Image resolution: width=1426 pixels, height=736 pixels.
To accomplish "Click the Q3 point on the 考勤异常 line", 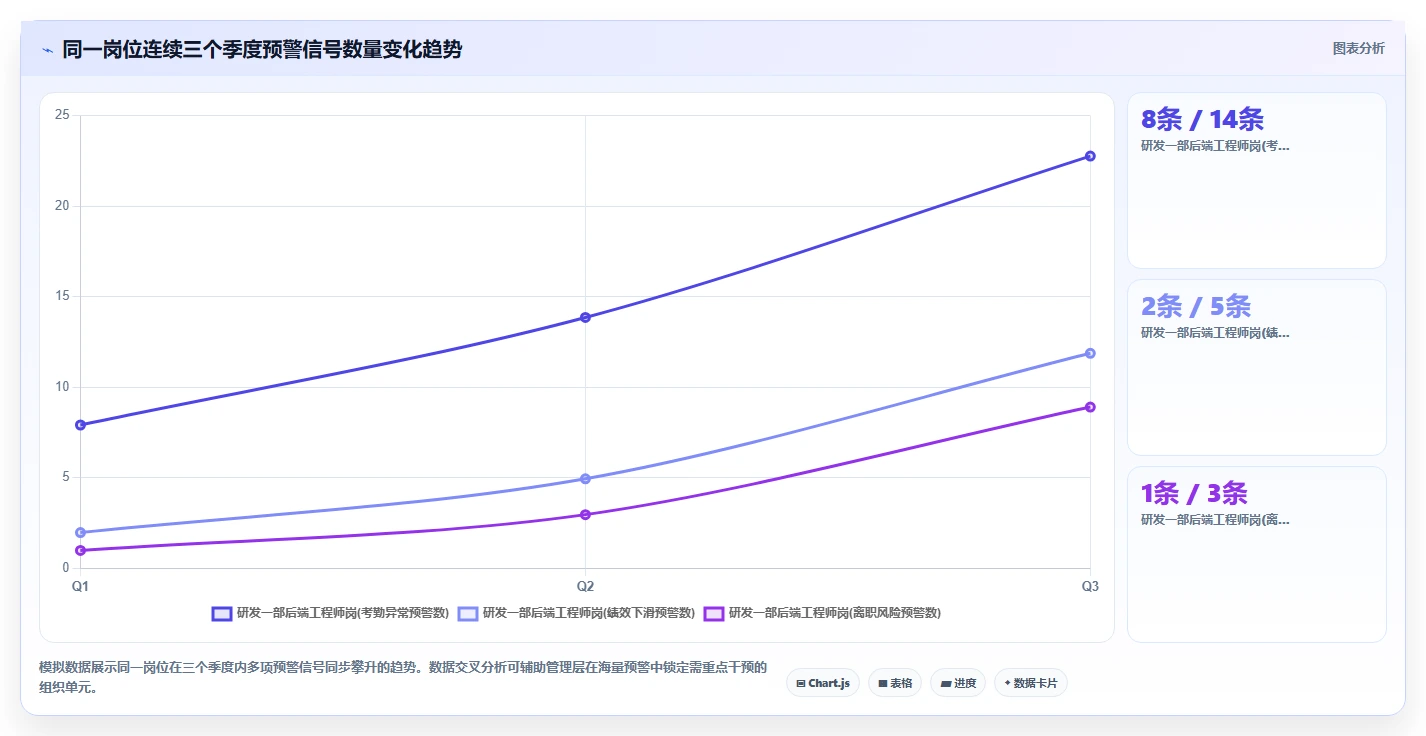I will click(x=1090, y=156).
